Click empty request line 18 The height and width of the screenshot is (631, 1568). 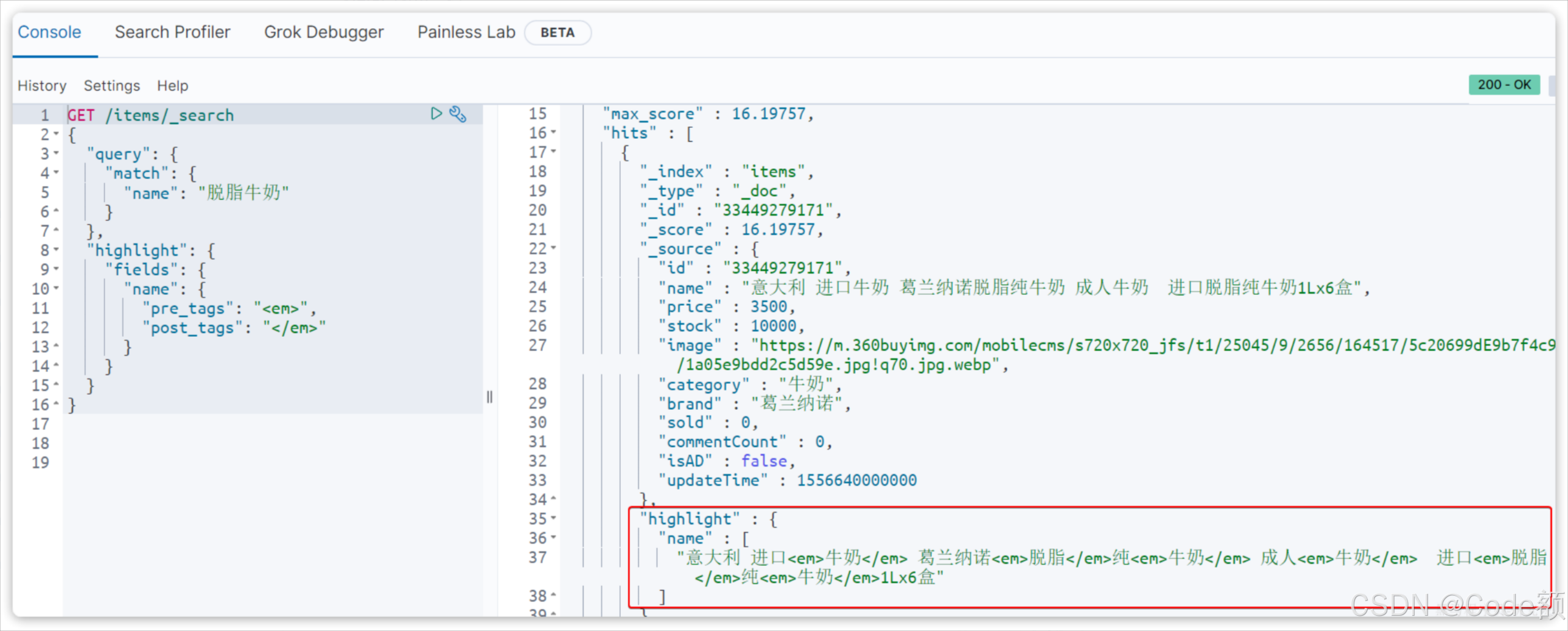(x=273, y=443)
